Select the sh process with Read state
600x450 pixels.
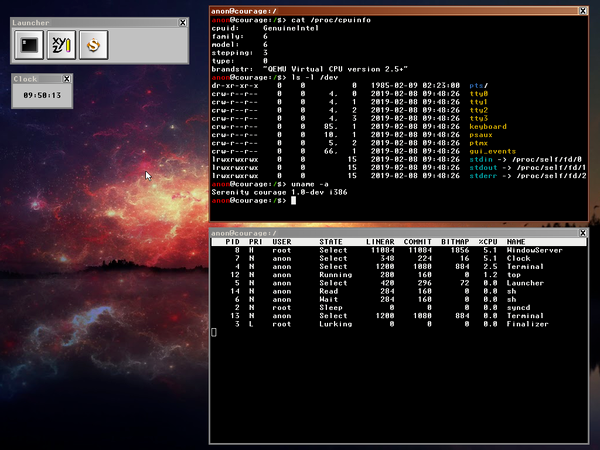click(x=398, y=291)
